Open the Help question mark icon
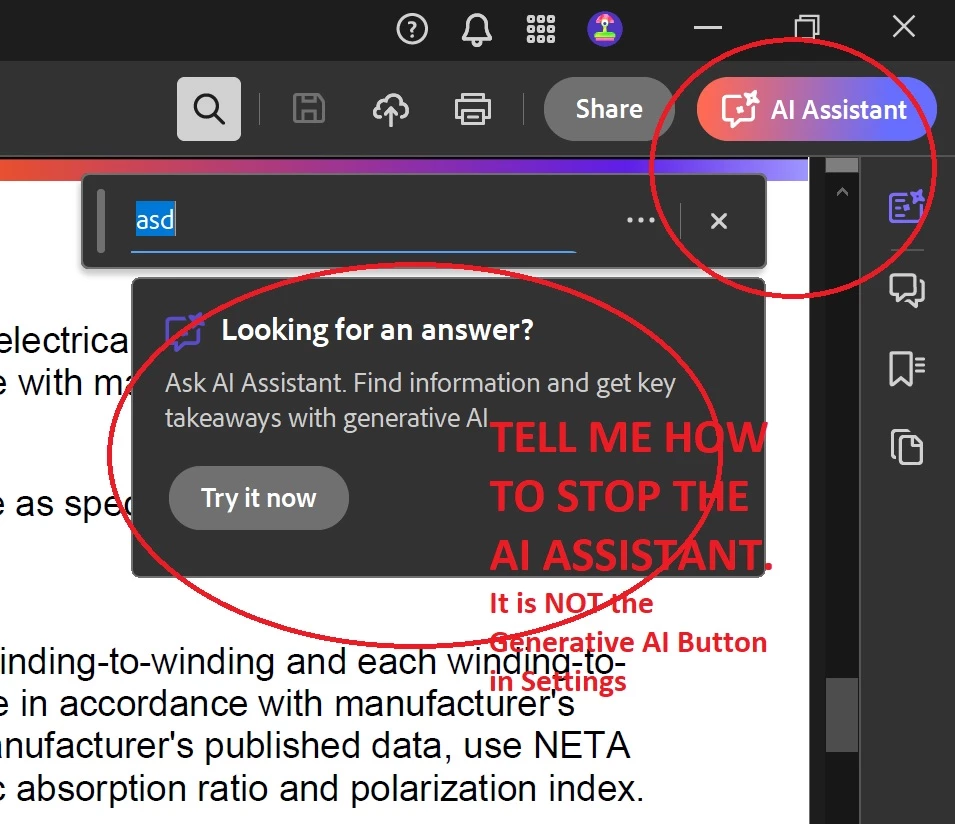The height and width of the screenshot is (824, 955). click(412, 29)
